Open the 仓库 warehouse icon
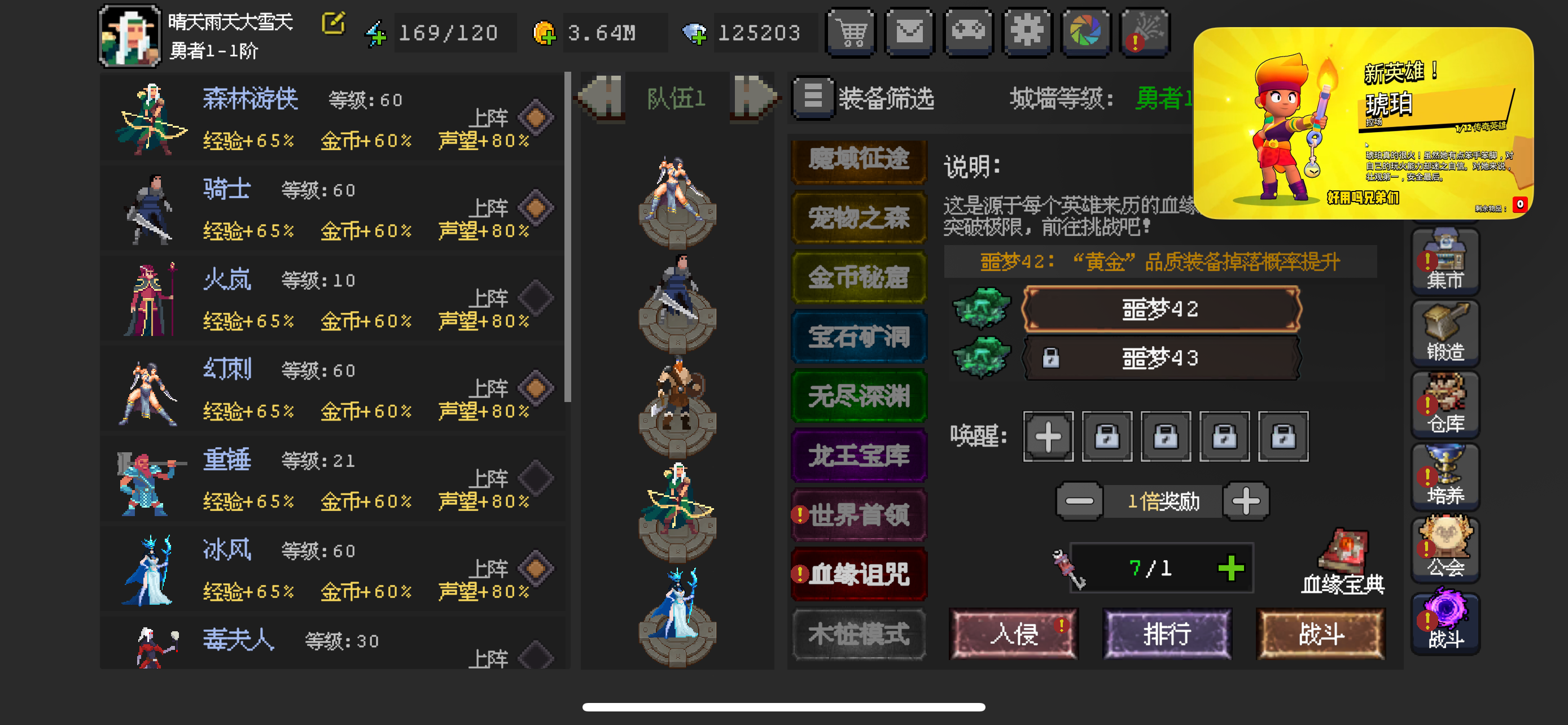This screenshot has width=1568, height=725. tap(1445, 404)
